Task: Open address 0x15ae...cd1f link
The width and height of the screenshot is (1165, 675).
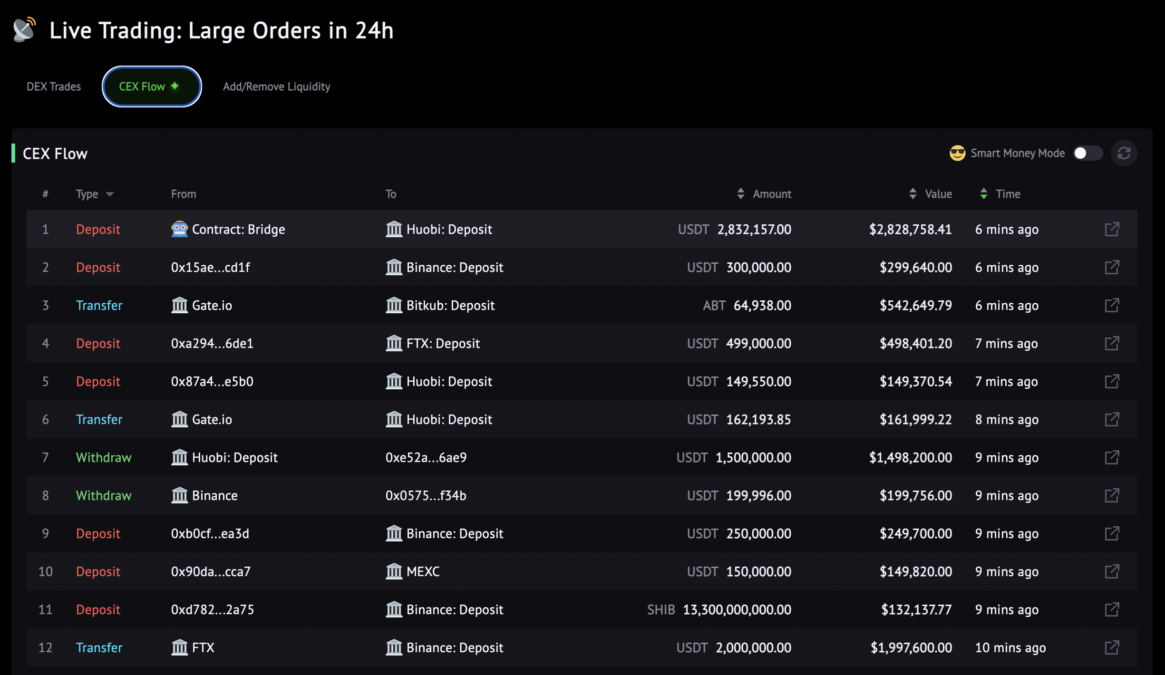Action: click(x=210, y=267)
